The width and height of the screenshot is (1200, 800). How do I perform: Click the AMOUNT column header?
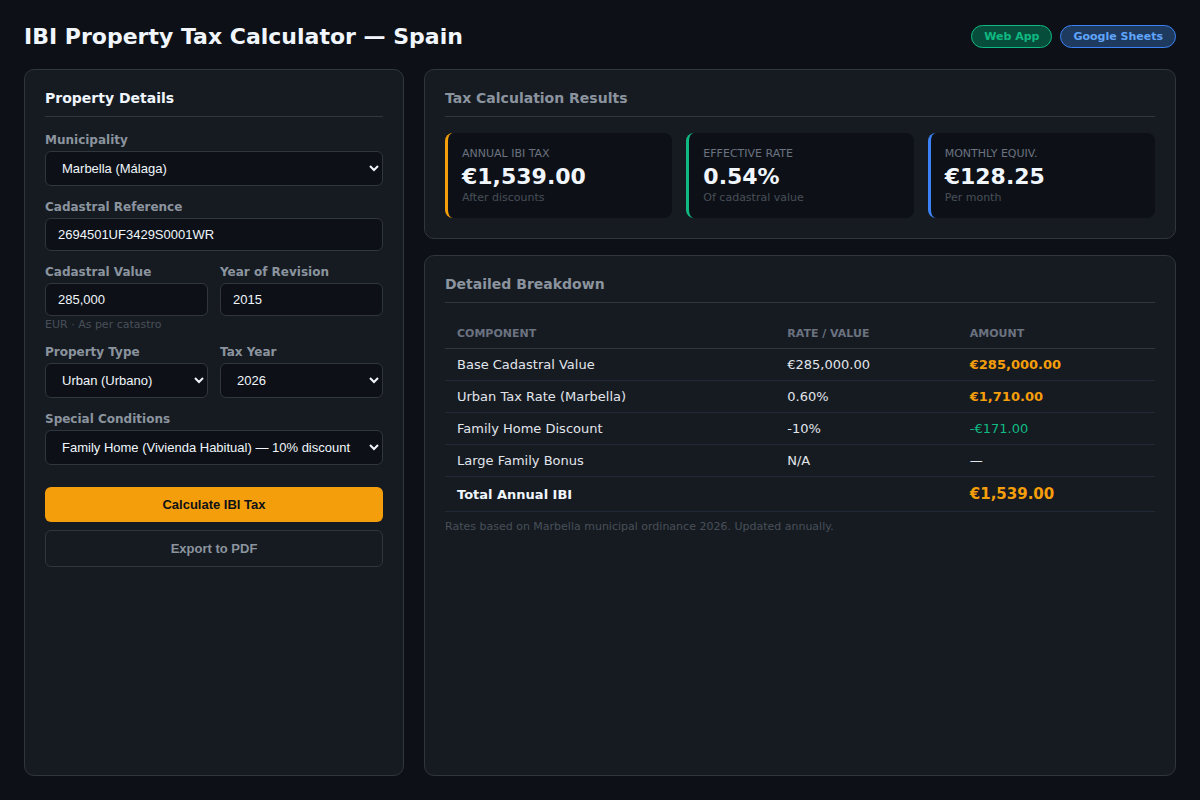997,333
